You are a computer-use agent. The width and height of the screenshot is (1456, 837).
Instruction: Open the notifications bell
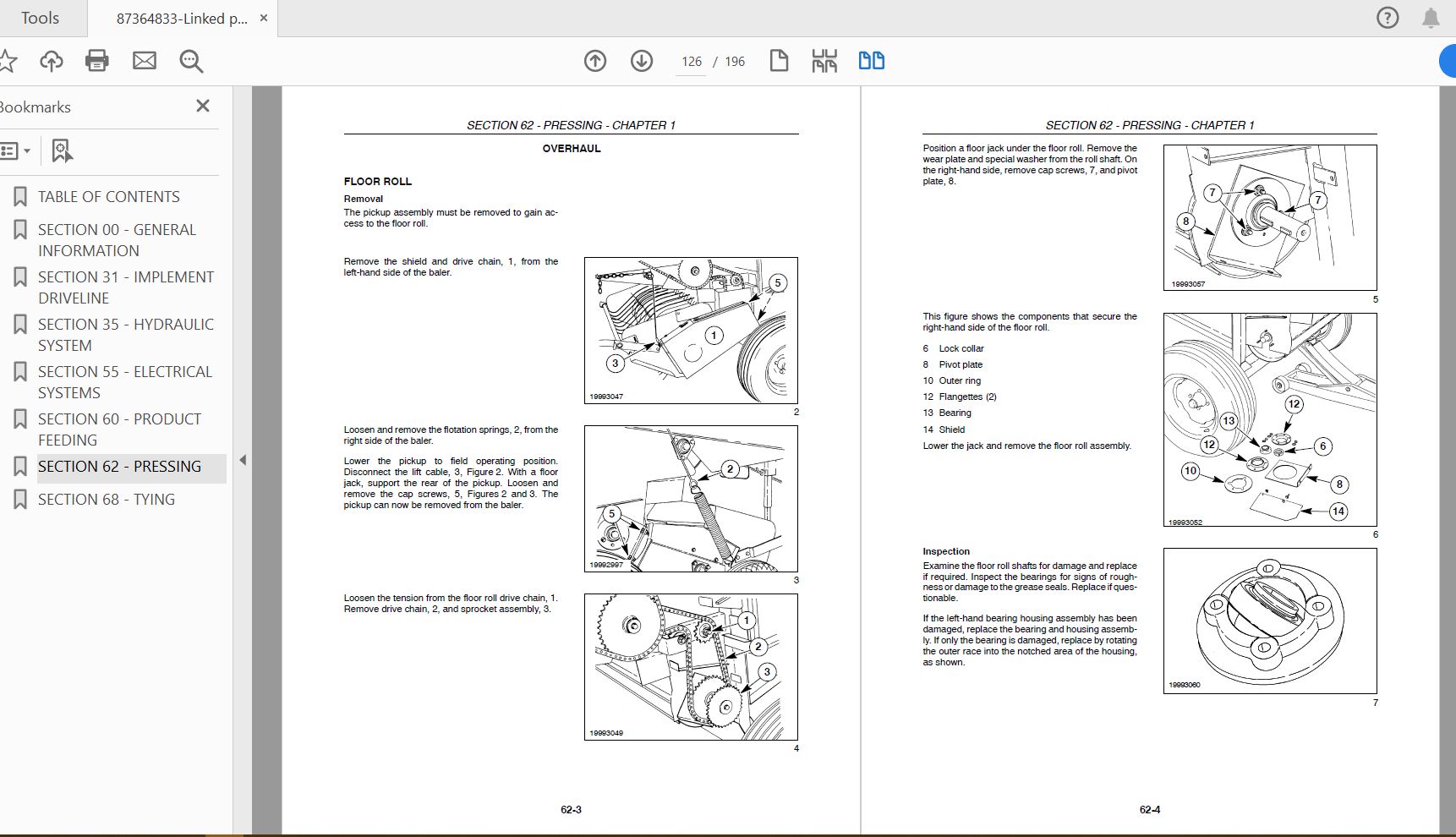coord(1431,18)
